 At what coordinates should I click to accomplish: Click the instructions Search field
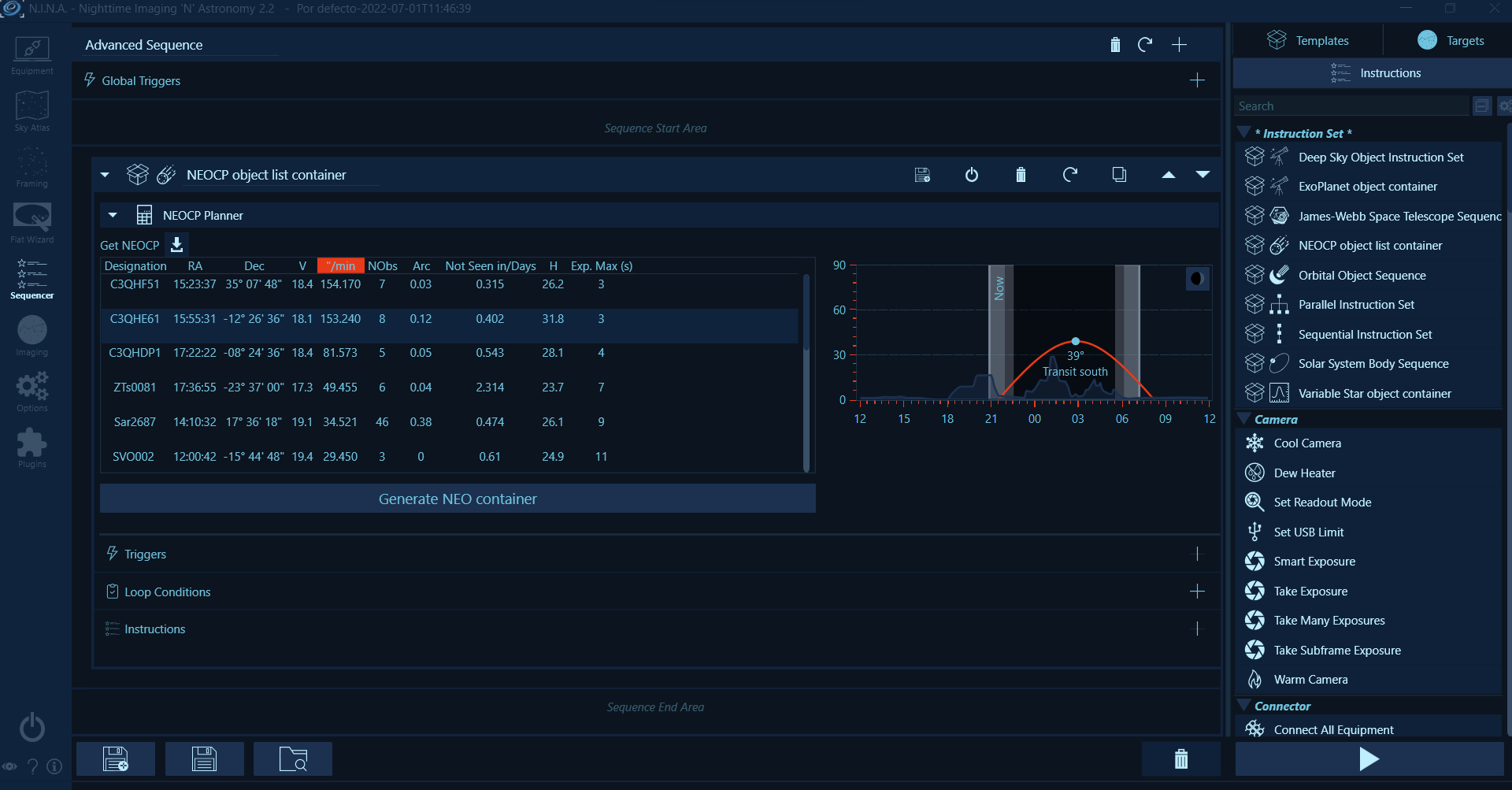point(1351,106)
